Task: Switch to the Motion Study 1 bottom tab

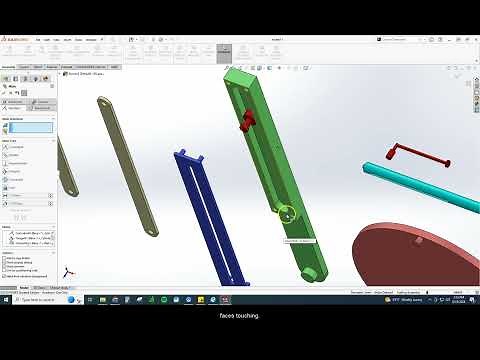Action: coord(59,288)
